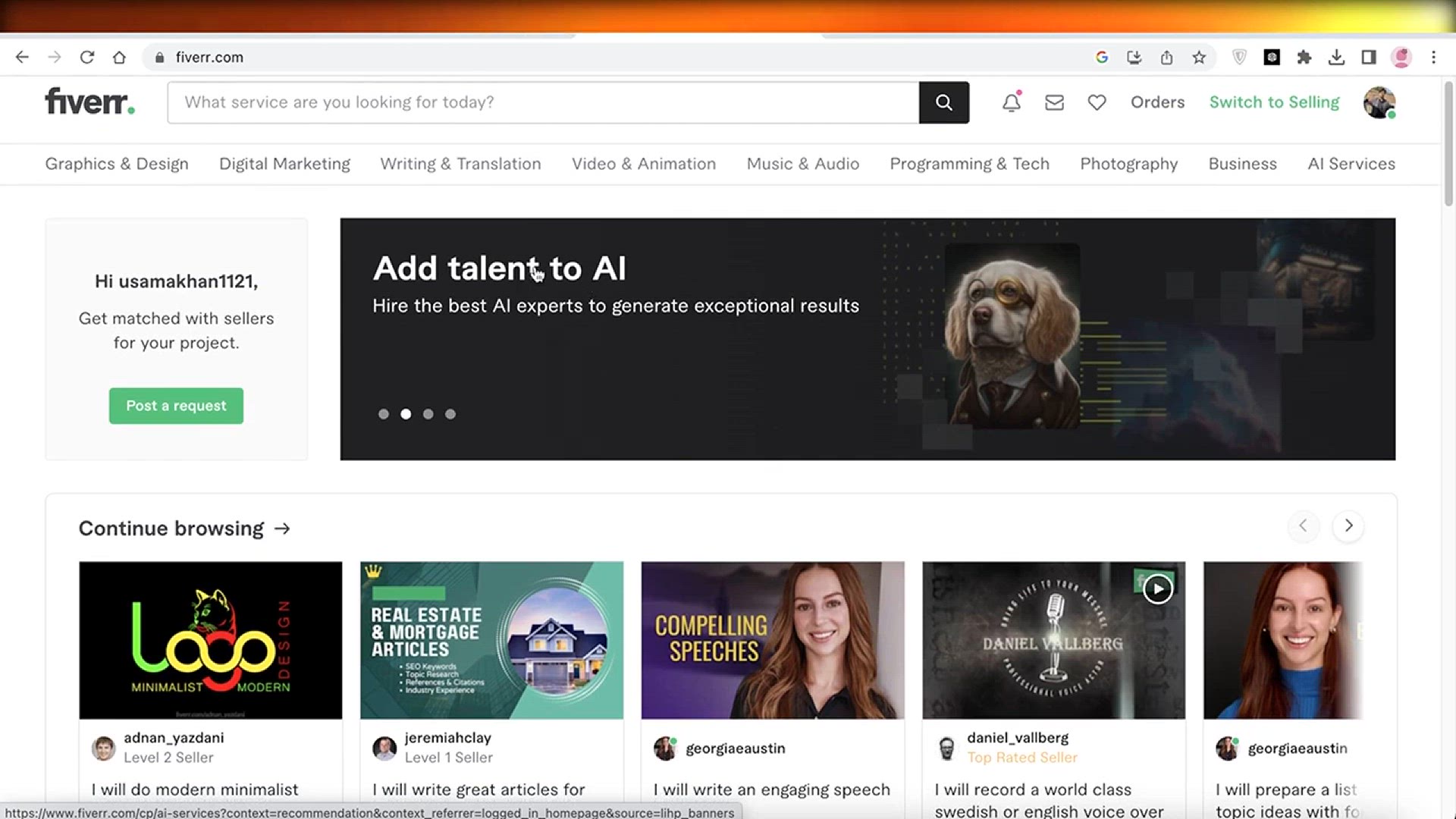Click Switch to Selling

tap(1274, 102)
